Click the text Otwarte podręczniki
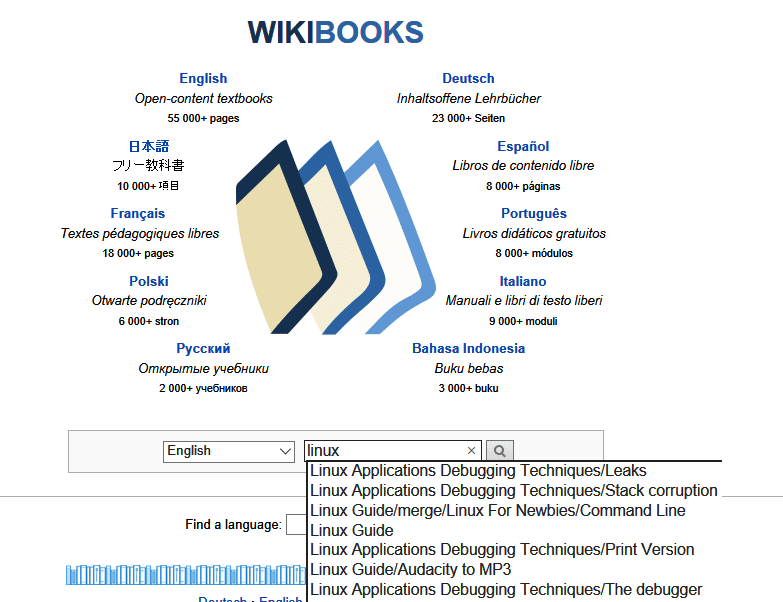The height and width of the screenshot is (602, 783). coord(149,301)
